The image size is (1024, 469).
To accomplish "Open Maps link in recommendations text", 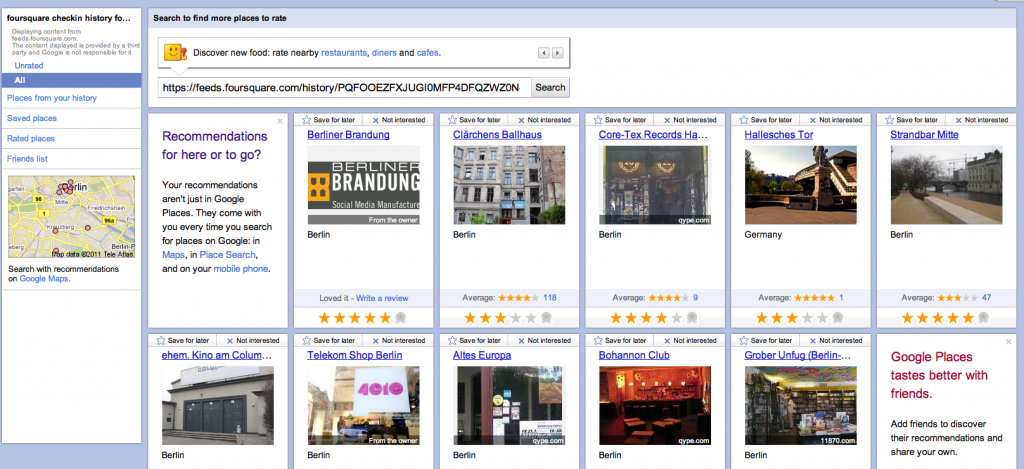I will [173, 254].
